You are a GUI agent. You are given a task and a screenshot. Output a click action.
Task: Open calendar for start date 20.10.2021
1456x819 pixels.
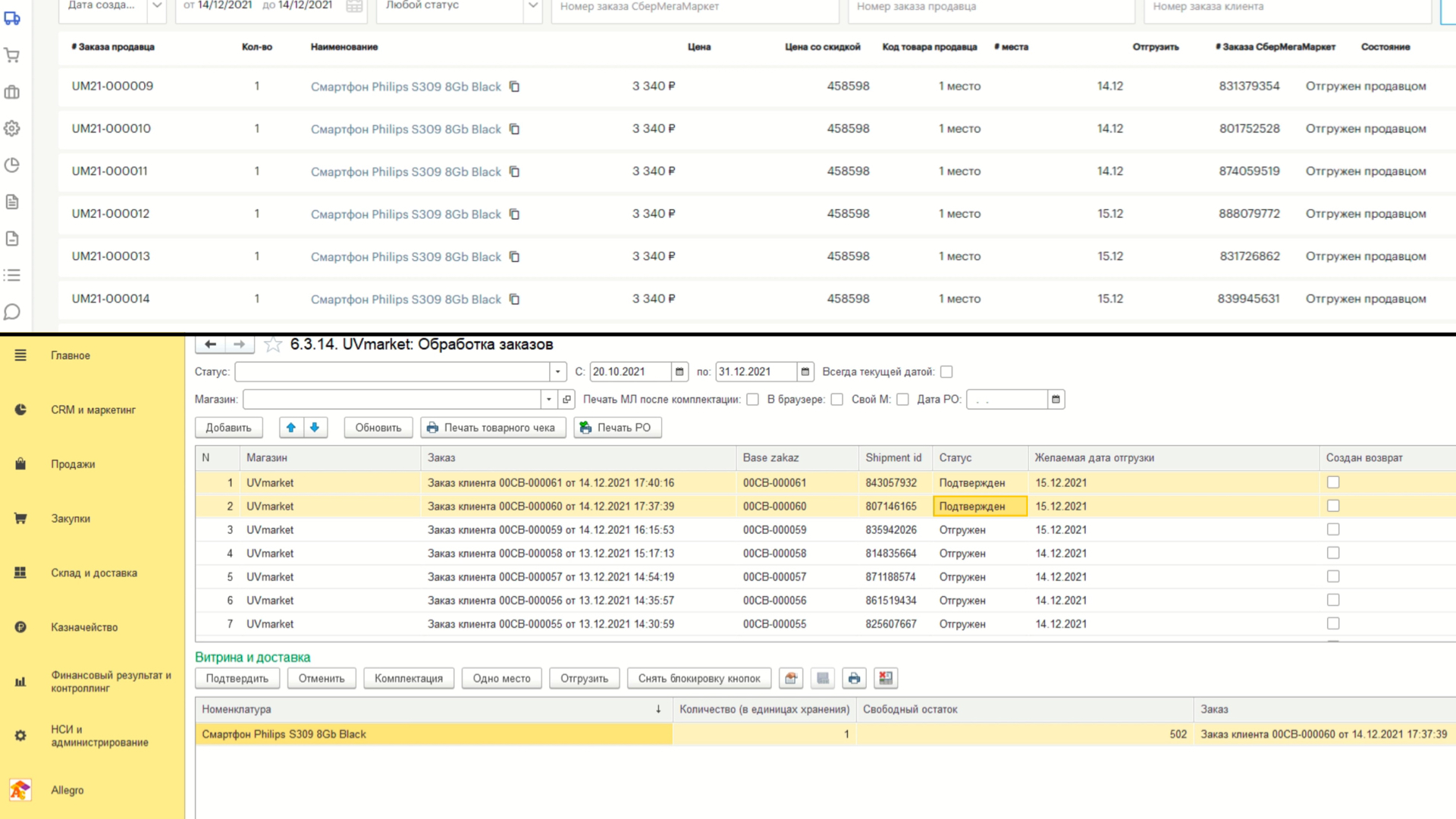[679, 372]
